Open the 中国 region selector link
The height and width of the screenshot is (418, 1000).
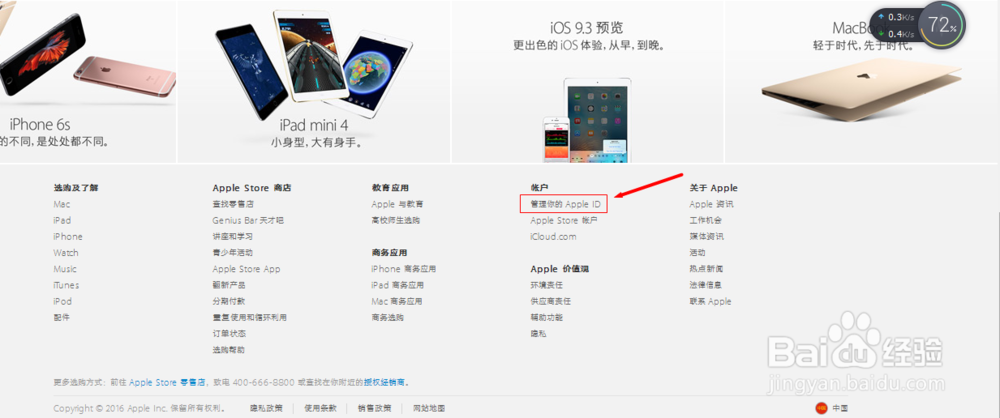click(x=839, y=408)
